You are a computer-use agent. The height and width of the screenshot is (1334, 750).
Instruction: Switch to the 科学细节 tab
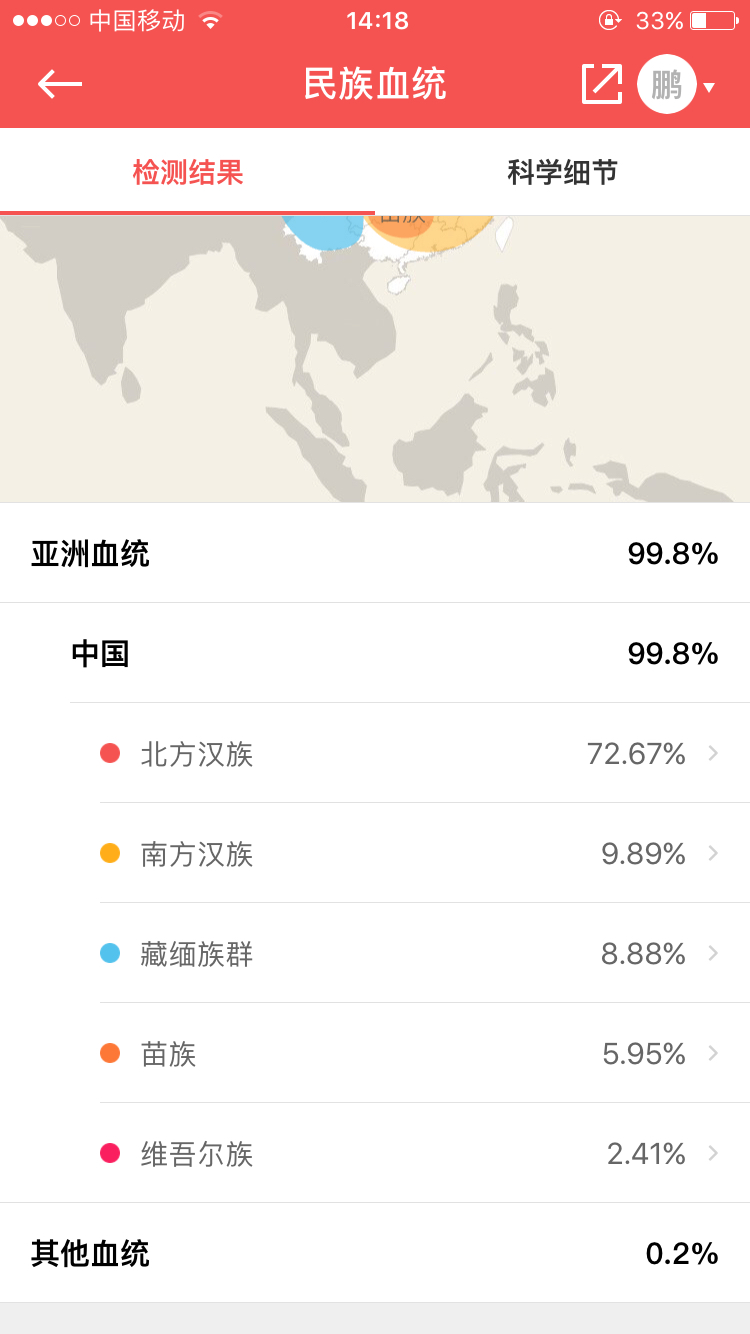pyautogui.click(x=562, y=172)
